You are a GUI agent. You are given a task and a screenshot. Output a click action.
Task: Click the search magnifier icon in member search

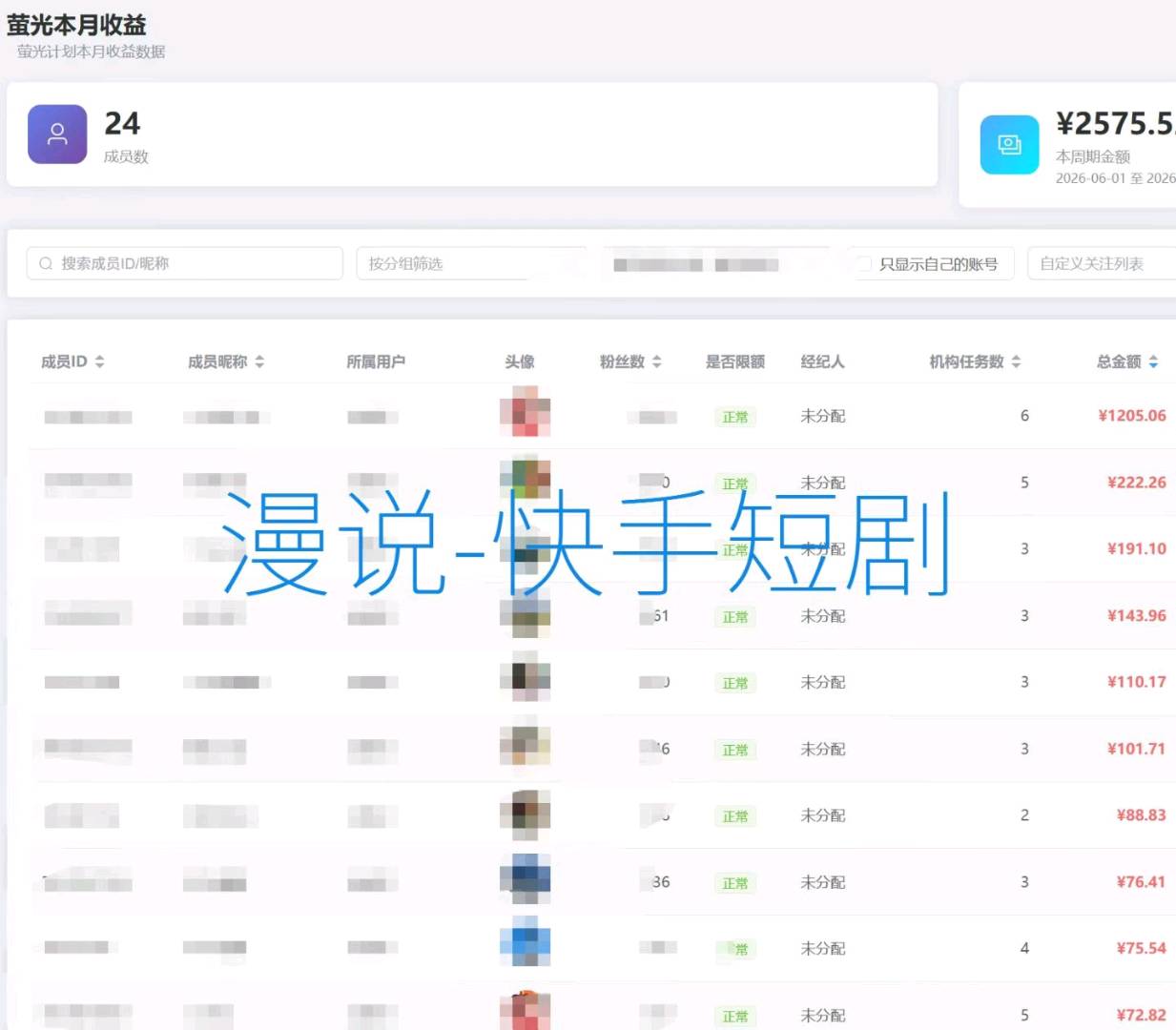(46, 263)
